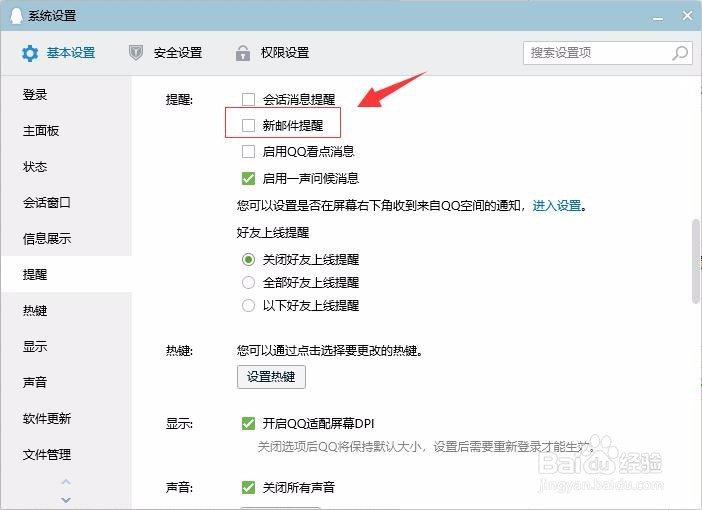This screenshot has width=702, height=510.
Task: Switch to the 安全设置 tab
Action: pyautogui.click(x=166, y=53)
